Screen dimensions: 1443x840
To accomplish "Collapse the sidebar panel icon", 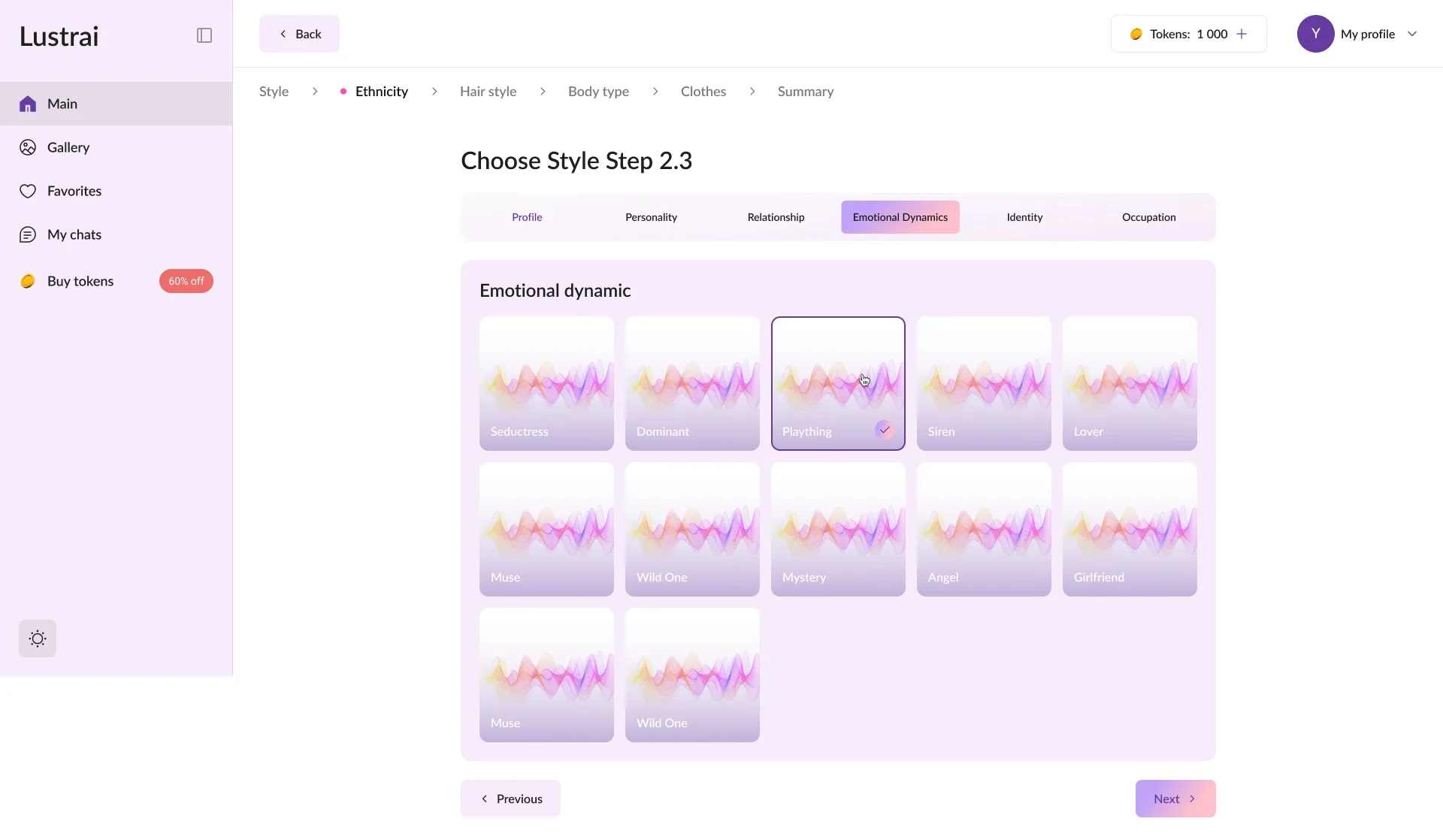I will click(x=204, y=35).
